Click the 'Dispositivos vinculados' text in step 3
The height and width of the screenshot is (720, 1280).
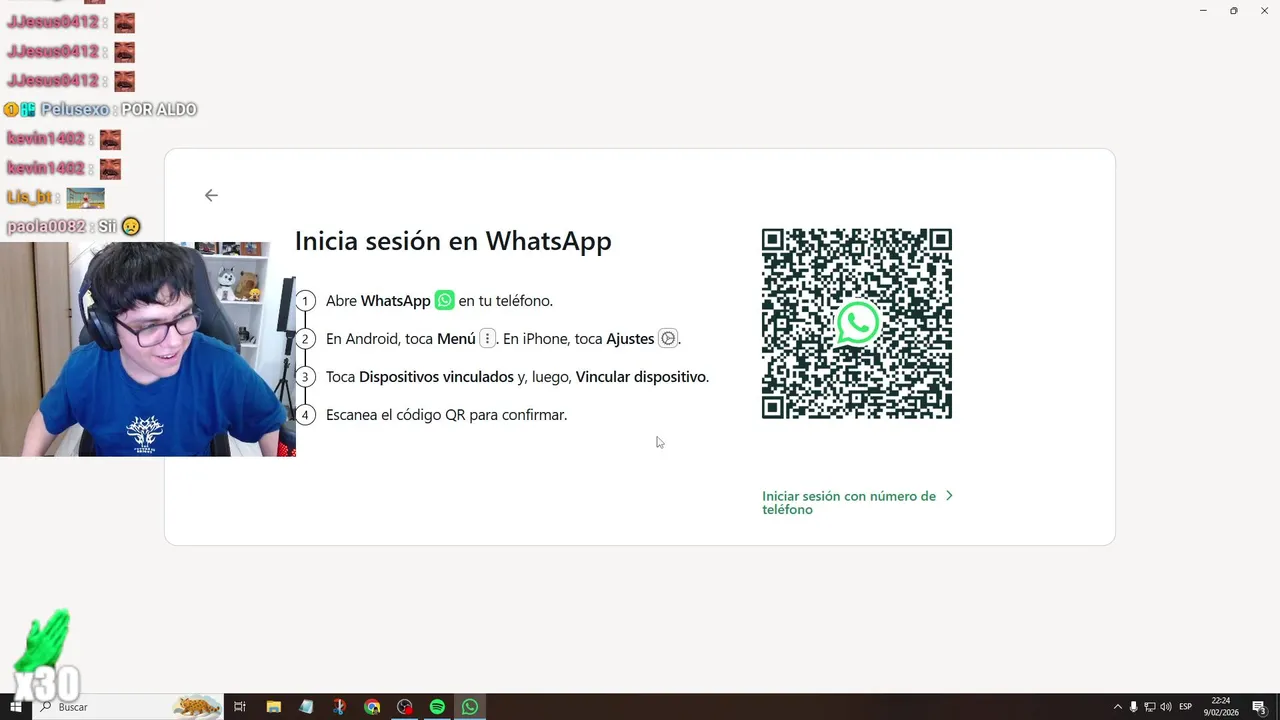436,377
